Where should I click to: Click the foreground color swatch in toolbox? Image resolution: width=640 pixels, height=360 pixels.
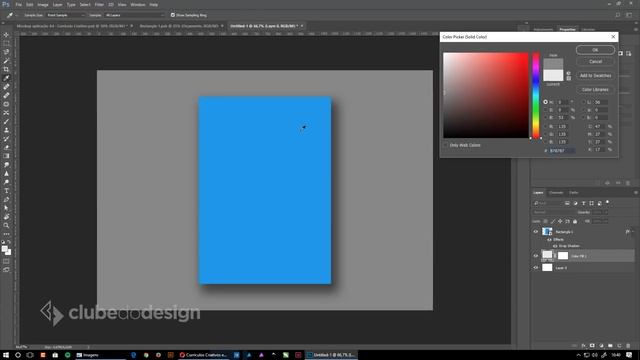tap(4, 249)
